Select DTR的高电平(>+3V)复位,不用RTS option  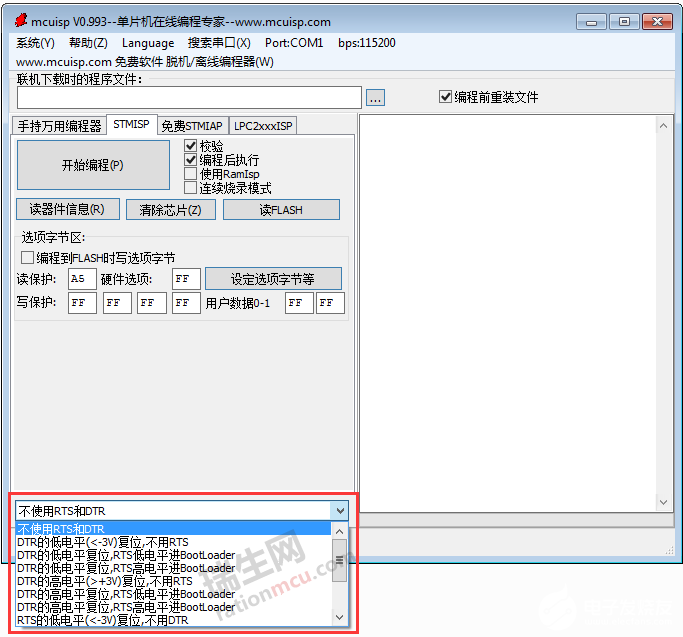coord(173,581)
